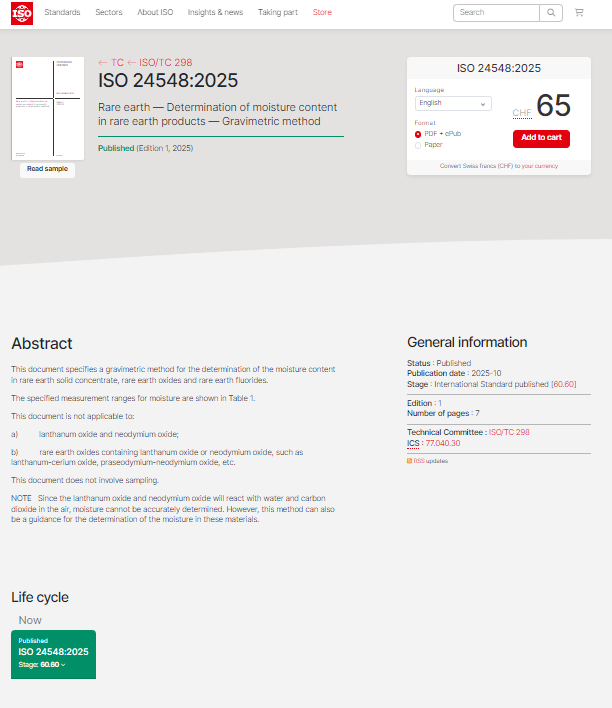612x708 pixels.
Task: Click the ISO logo home icon
Action: (23, 13)
